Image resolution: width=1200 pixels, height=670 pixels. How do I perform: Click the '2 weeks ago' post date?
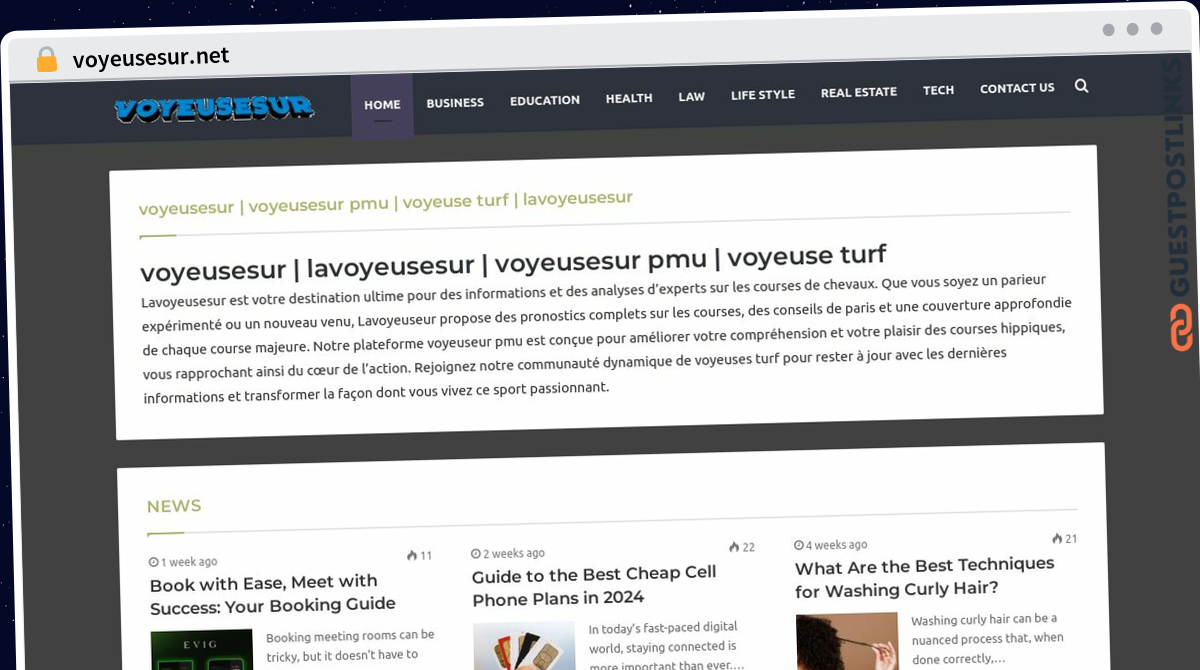click(514, 554)
